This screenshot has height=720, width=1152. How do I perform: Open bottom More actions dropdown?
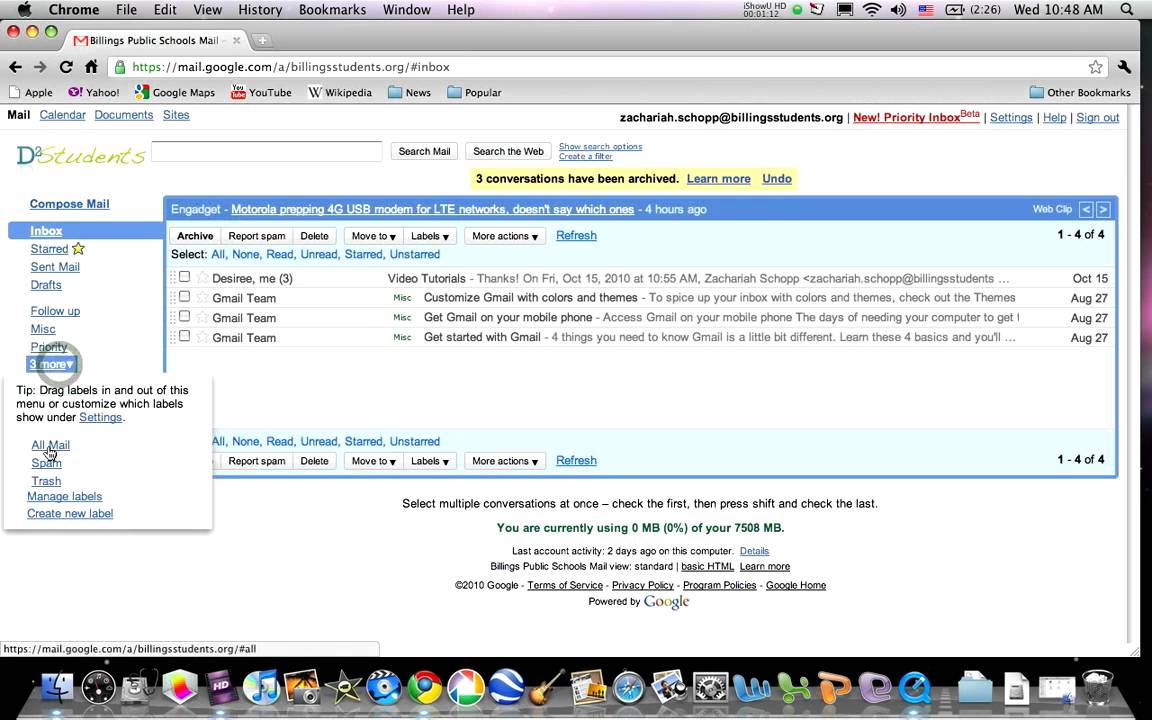[x=505, y=461]
